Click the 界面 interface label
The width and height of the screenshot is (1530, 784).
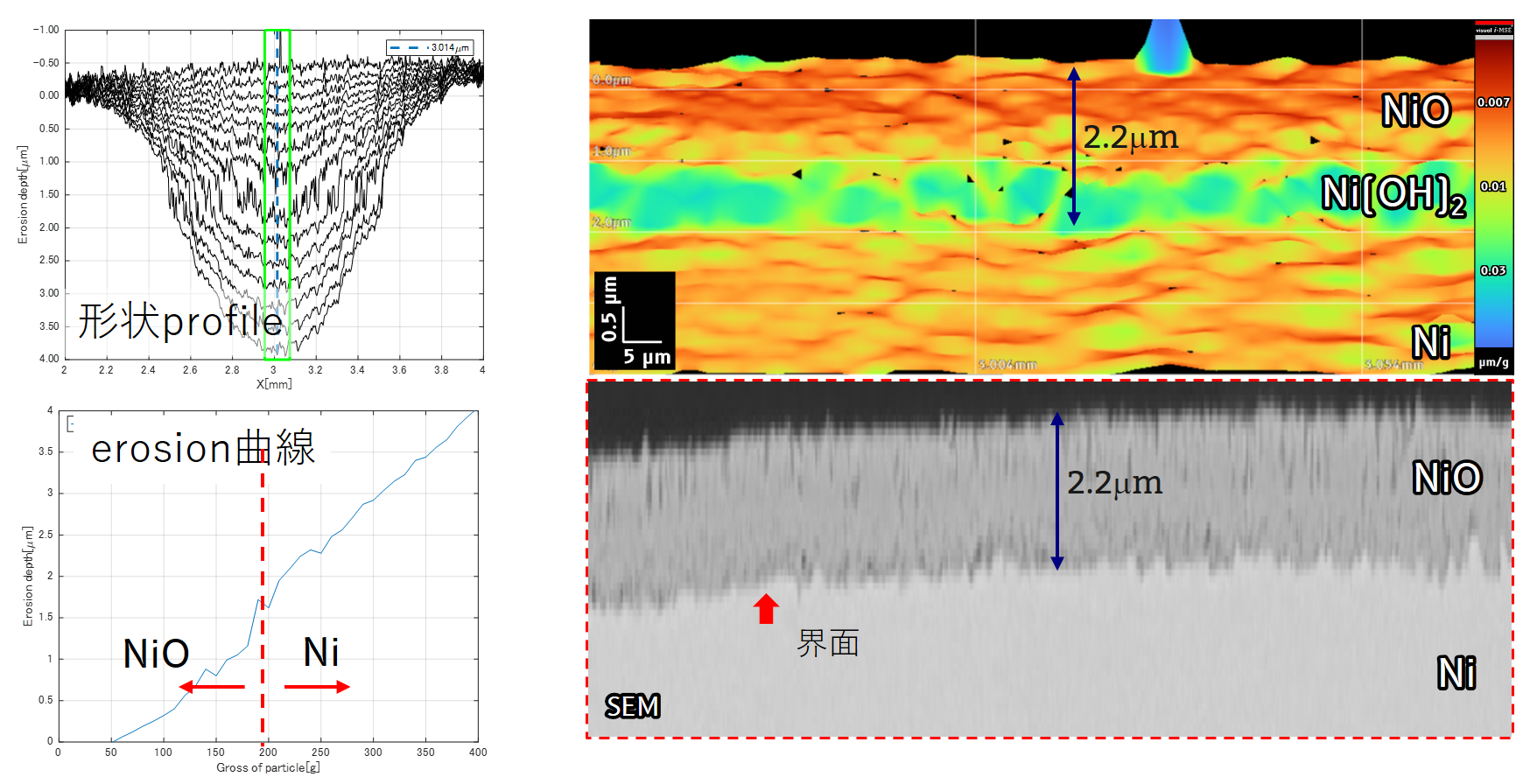pyautogui.click(x=828, y=643)
